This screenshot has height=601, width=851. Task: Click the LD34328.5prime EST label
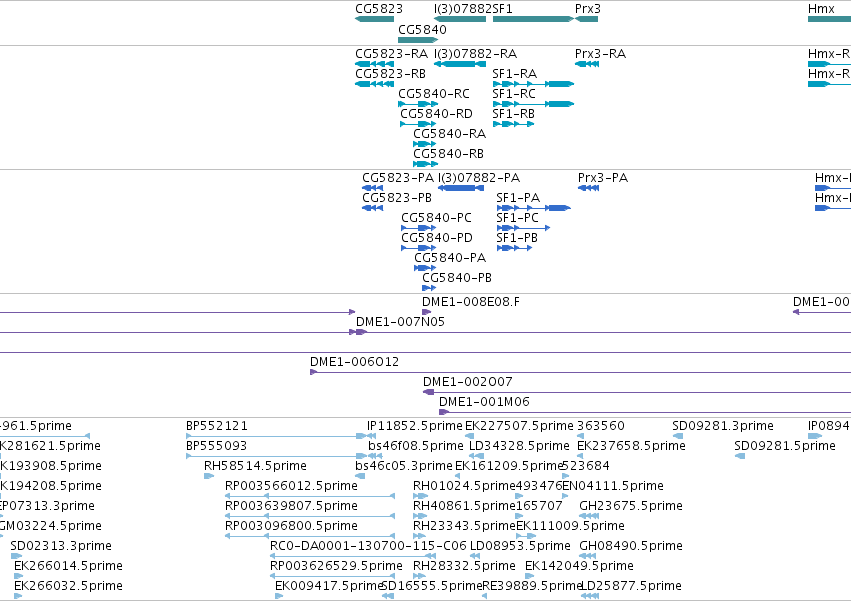coord(519,447)
